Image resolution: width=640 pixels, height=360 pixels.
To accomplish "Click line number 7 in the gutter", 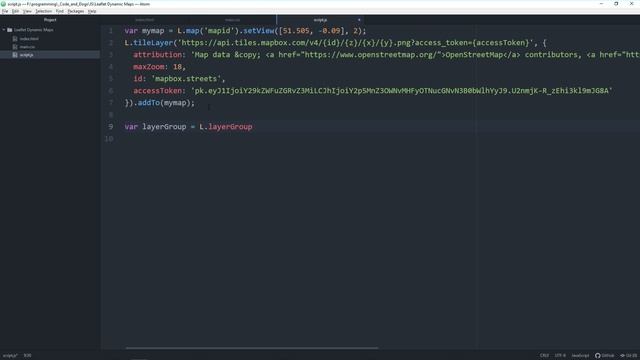I will pyautogui.click(x=111, y=102).
